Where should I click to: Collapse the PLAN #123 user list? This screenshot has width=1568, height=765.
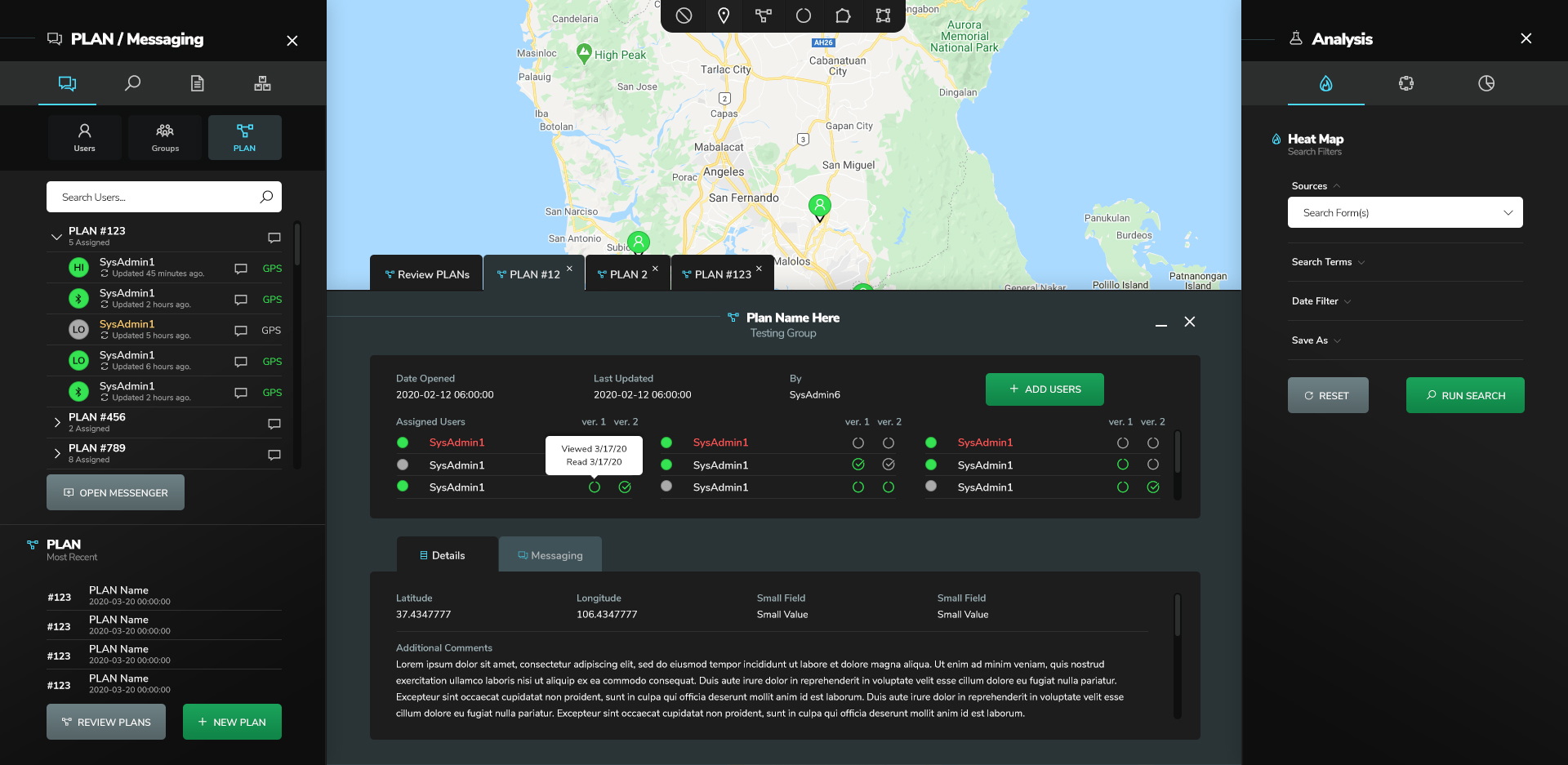pyautogui.click(x=56, y=236)
